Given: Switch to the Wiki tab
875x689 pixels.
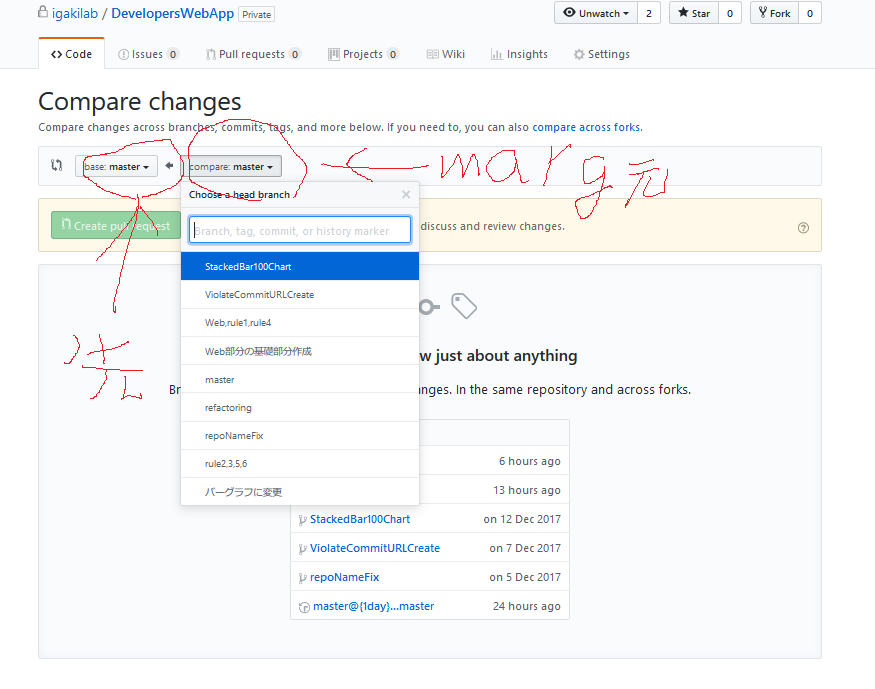Looking at the screenshot, I should click(446, 54).
